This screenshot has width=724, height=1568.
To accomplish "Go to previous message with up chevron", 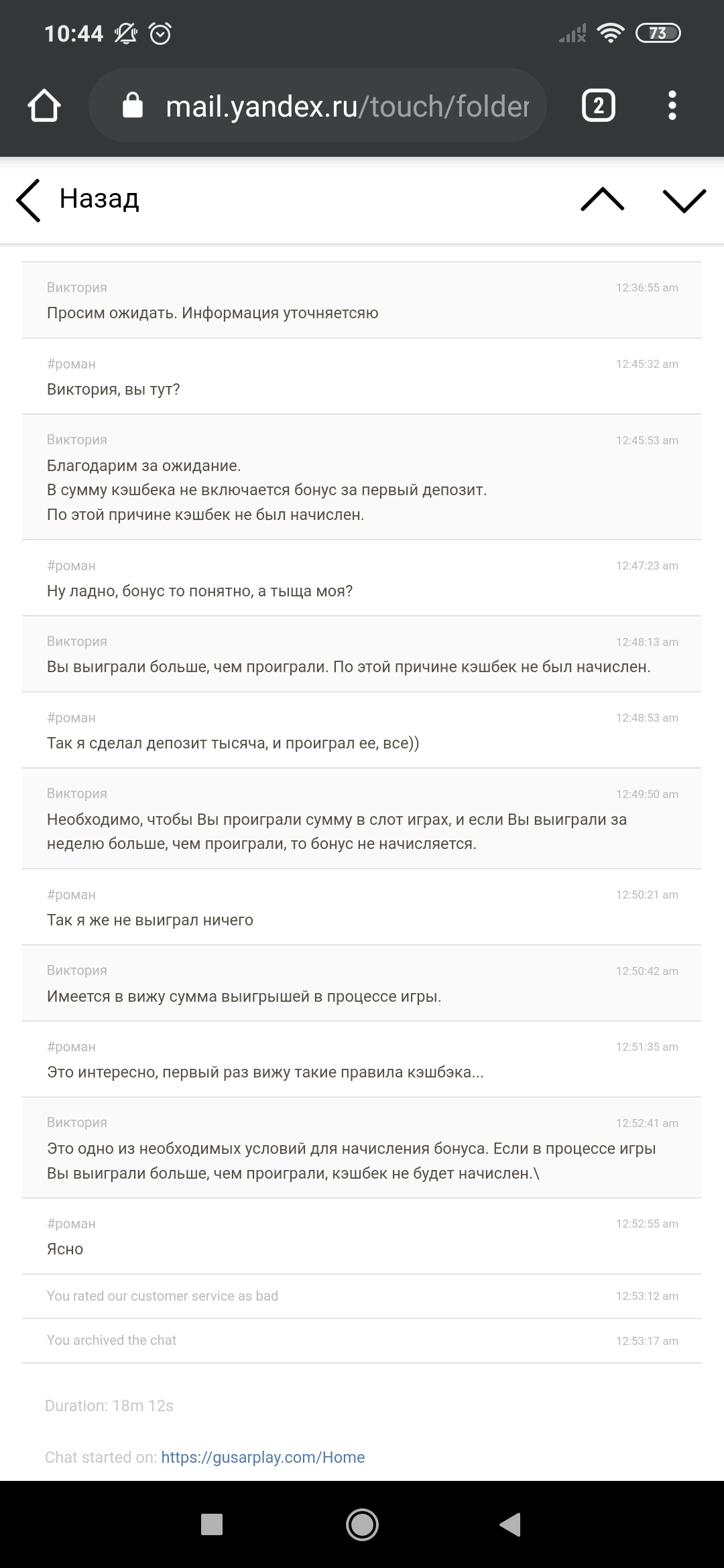I will point(602,200).
